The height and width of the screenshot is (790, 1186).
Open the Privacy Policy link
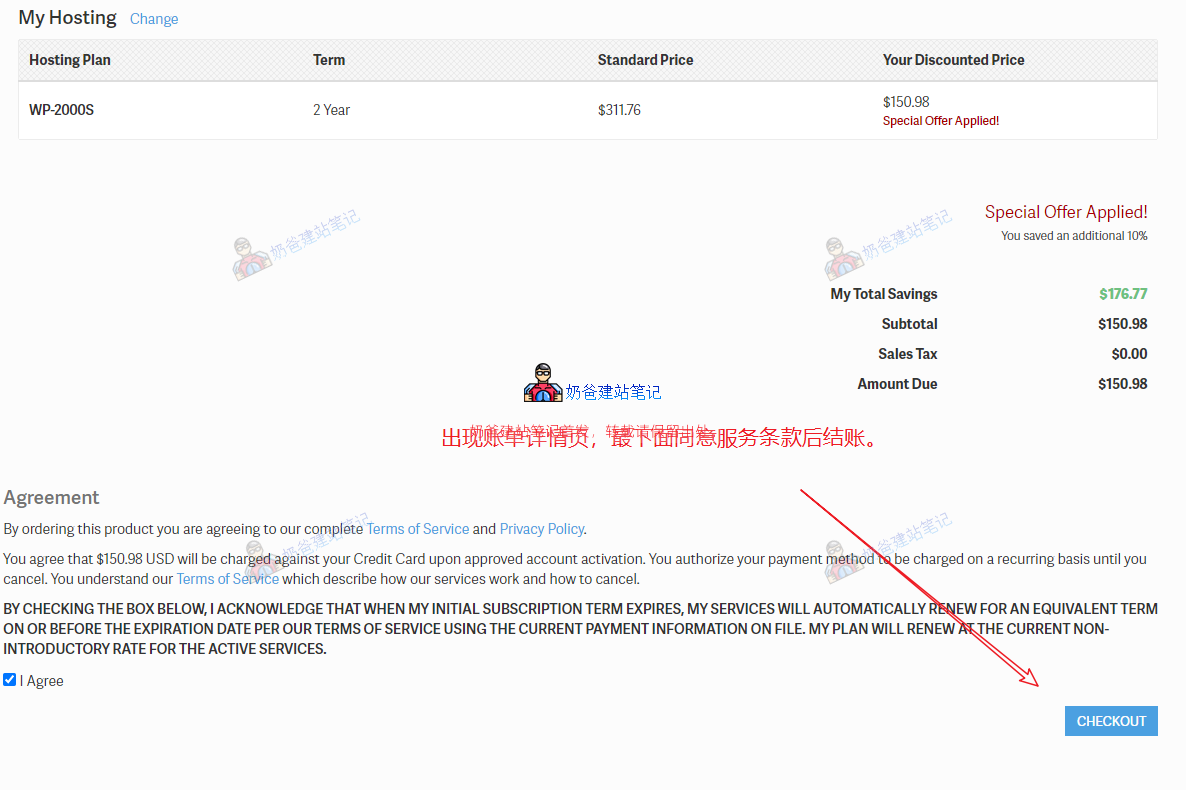(x=541, y=529)
